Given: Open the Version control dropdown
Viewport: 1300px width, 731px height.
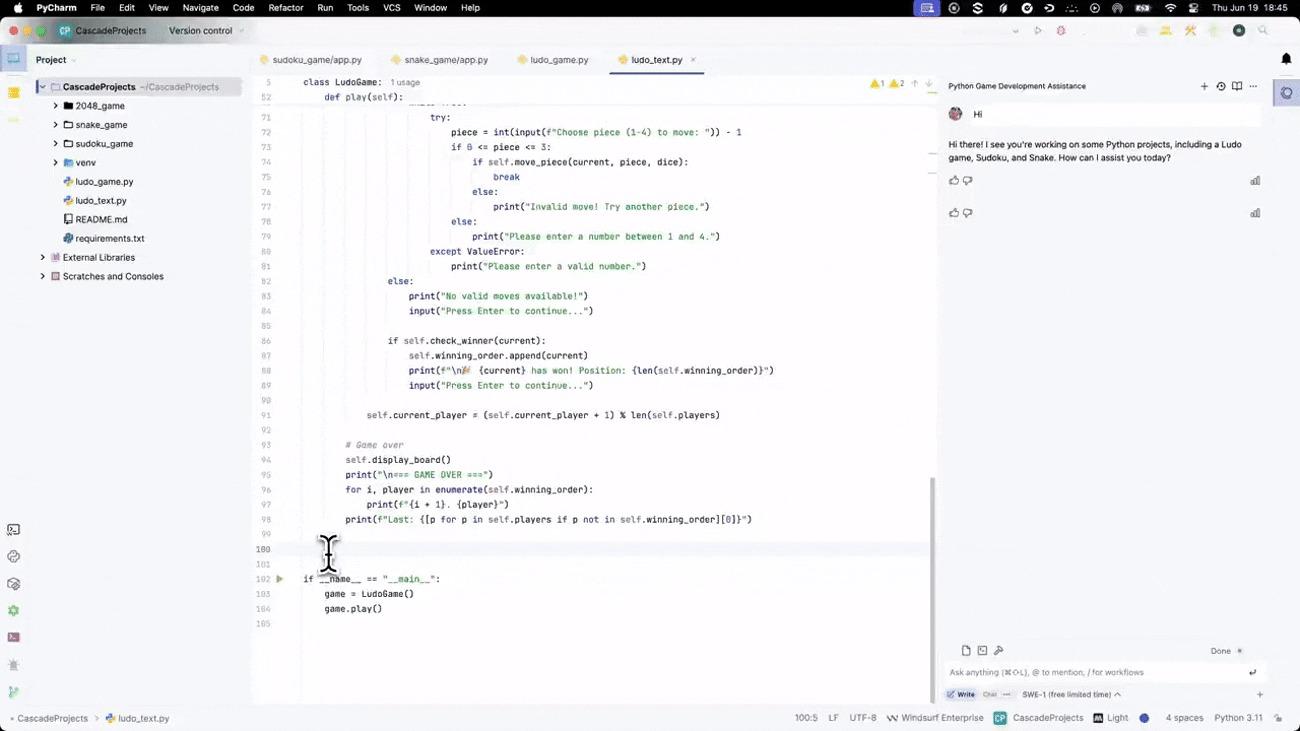Looking at the screenshot, I should click(205, 31).
